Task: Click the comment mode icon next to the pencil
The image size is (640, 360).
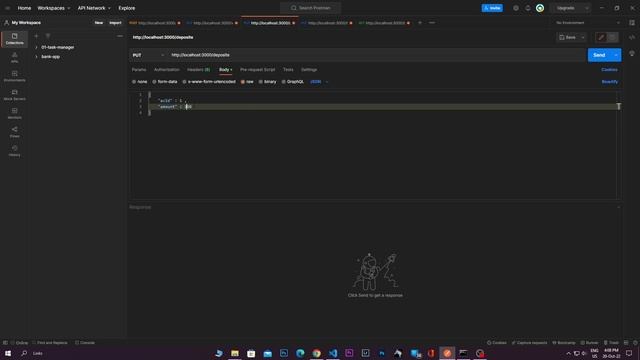Action: 612,38
